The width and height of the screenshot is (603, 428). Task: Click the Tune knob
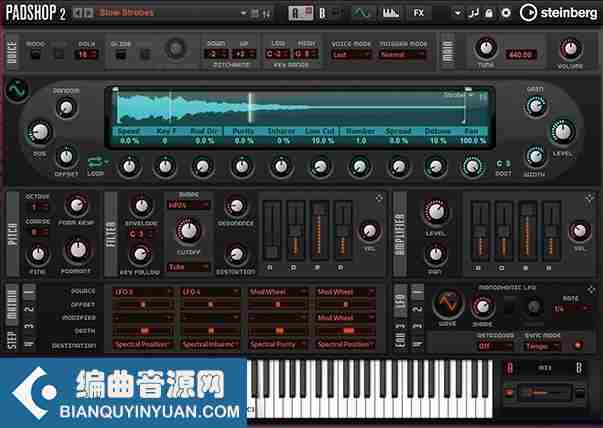coord(486,48)
